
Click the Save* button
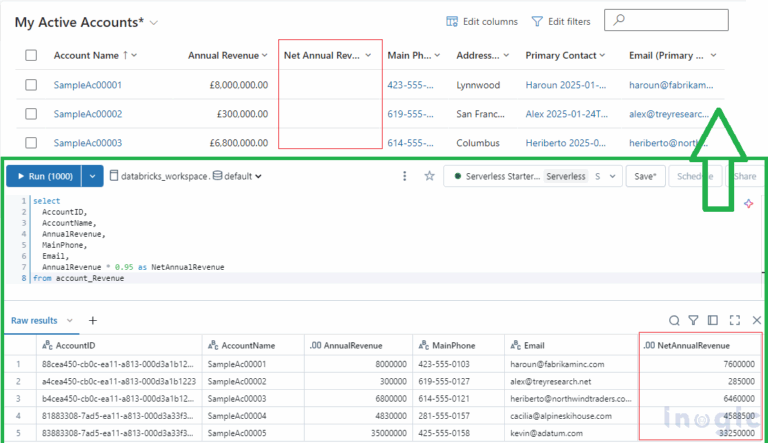point(645,176)
